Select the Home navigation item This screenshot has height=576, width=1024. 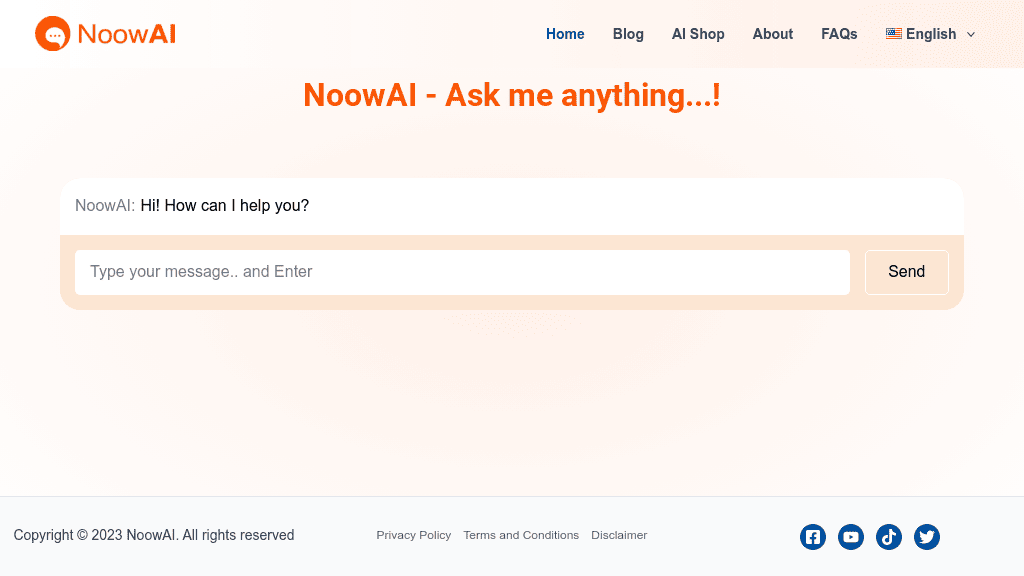tap(565, 33)
